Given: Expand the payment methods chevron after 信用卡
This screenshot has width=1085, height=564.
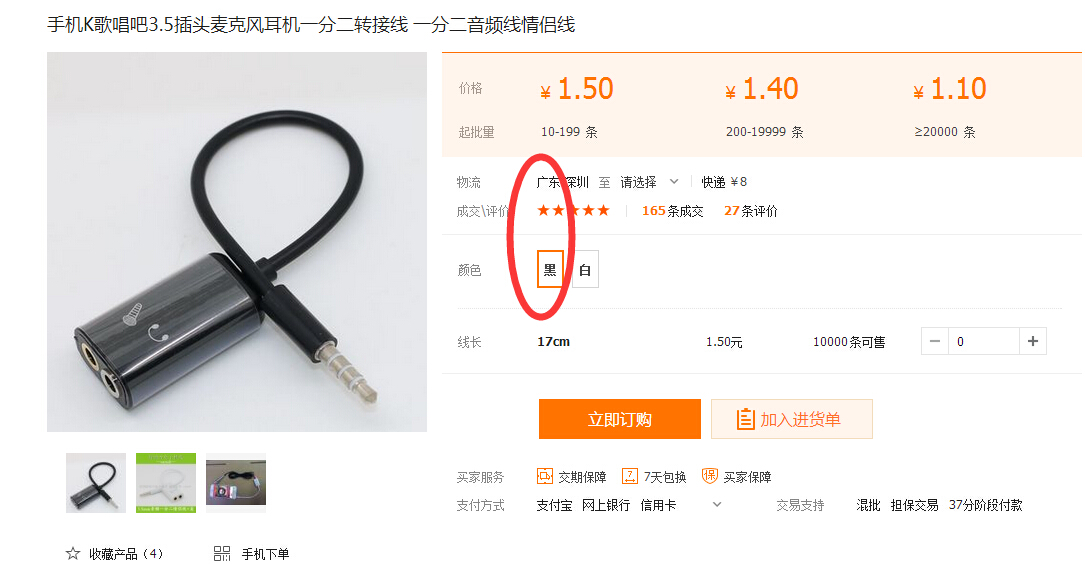Looking at the screenshot, I should point(717,504).
